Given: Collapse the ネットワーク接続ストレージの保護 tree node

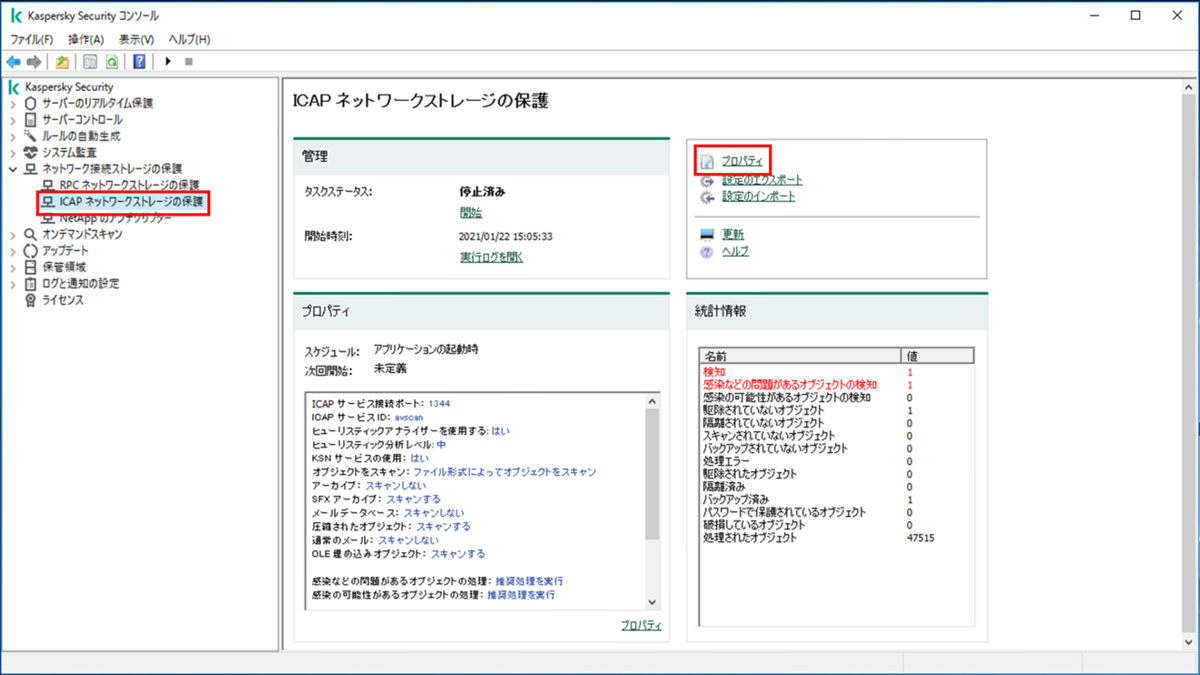Looking at the screenshot, I should 12,168.
